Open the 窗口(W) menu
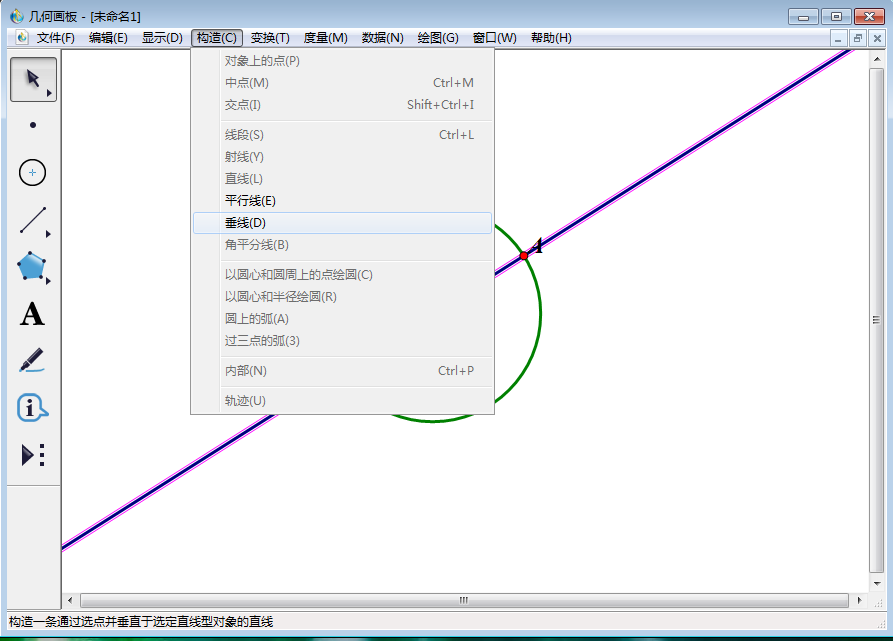Viewport: 893px width, 641px height. [494, 38]
